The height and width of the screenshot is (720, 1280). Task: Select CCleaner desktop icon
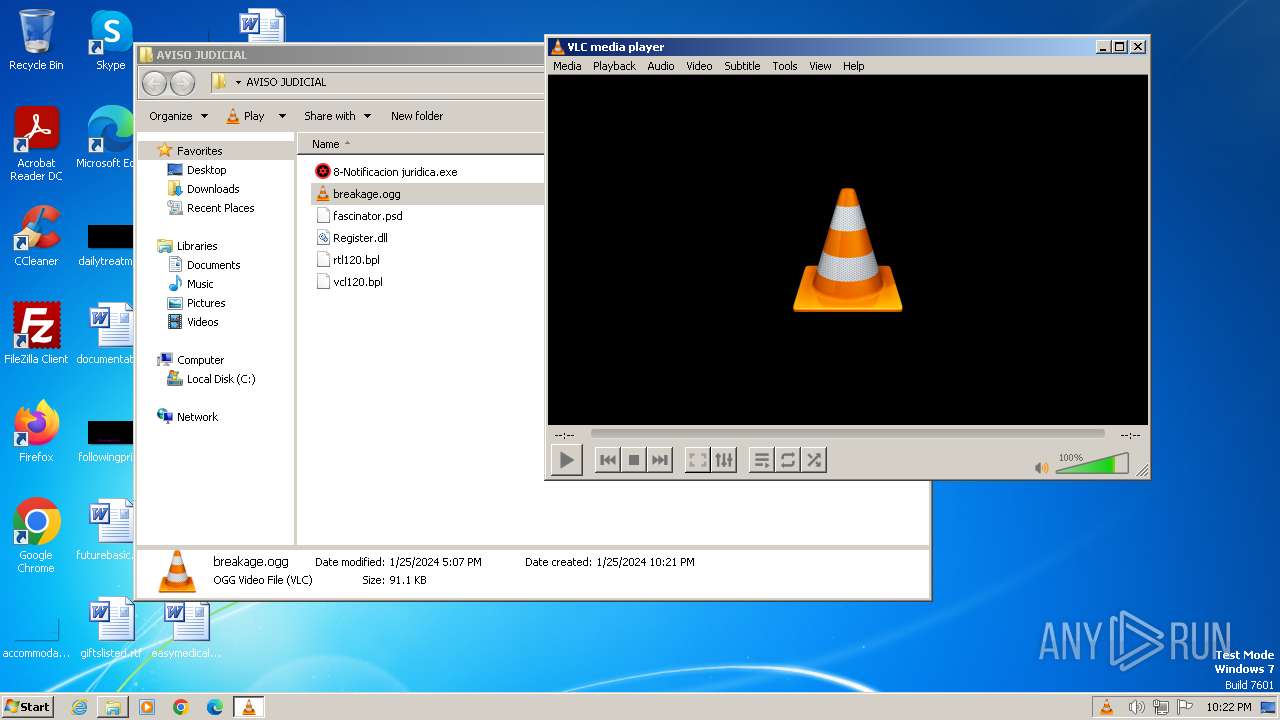36,236
